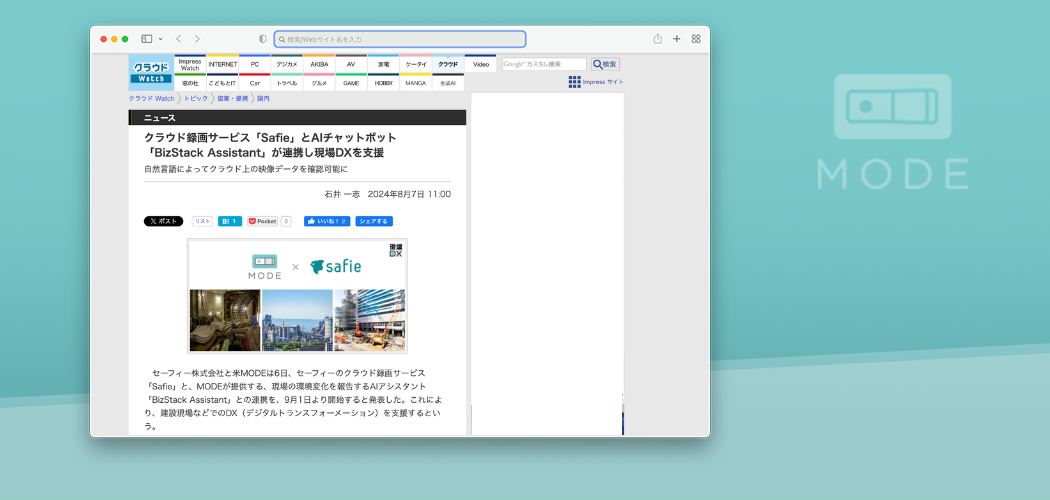Viewport: 1050px width, 500px height.
Task: Show the tab overview grid icon
Action: coord(696,39)
